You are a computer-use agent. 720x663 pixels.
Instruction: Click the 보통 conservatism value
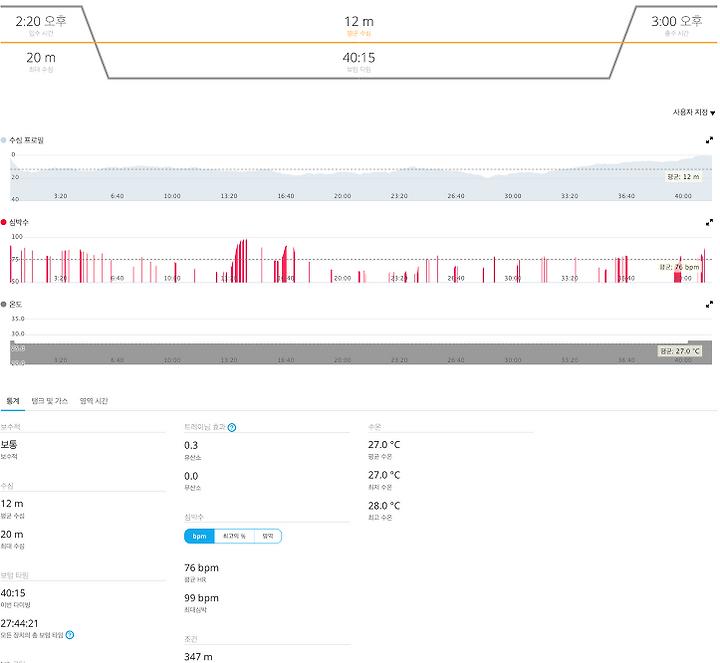pos(9,444)
